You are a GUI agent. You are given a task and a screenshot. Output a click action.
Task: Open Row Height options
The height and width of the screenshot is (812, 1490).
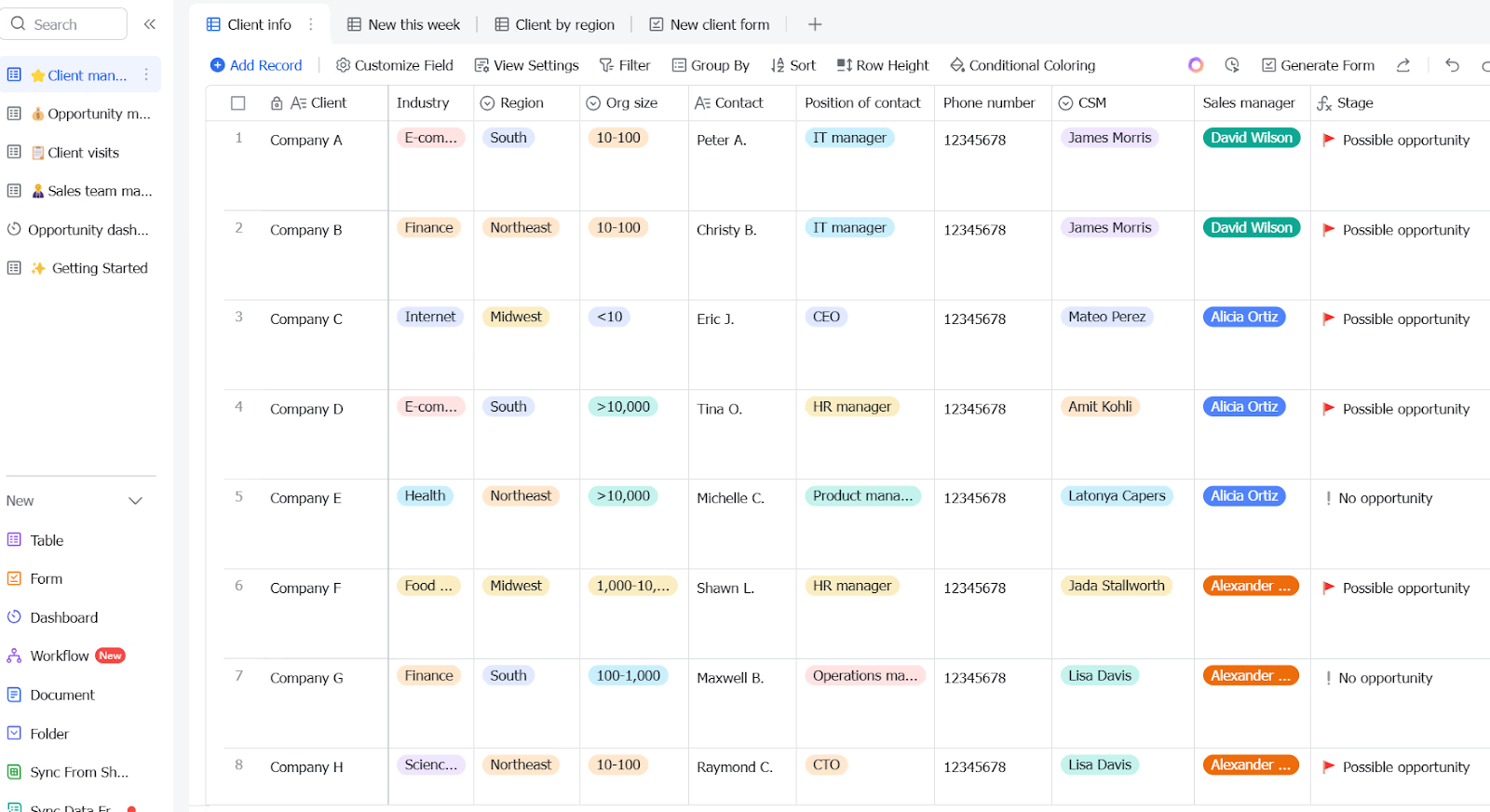point(883,65)
